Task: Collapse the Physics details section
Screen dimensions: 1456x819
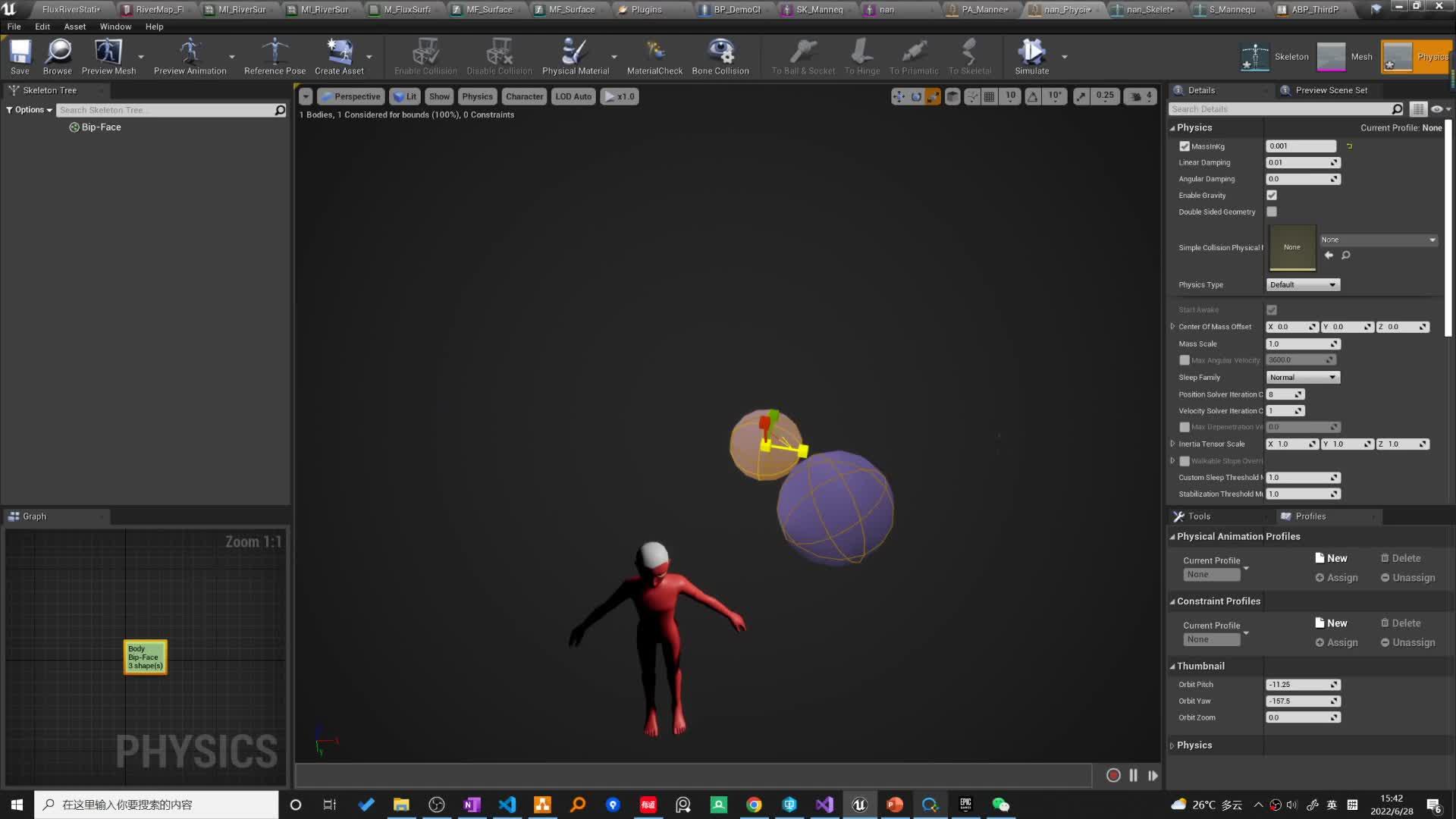Action: point(1175,127)
